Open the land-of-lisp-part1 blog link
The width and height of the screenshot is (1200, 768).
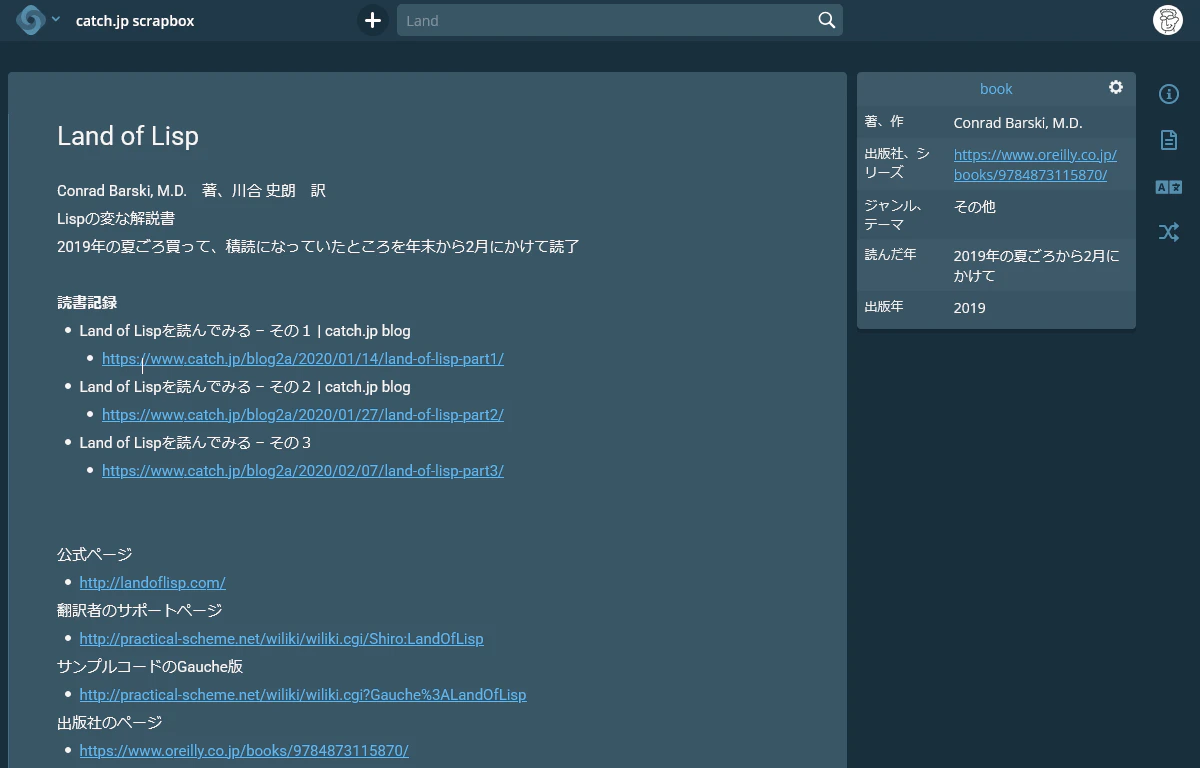pos(303,359)
